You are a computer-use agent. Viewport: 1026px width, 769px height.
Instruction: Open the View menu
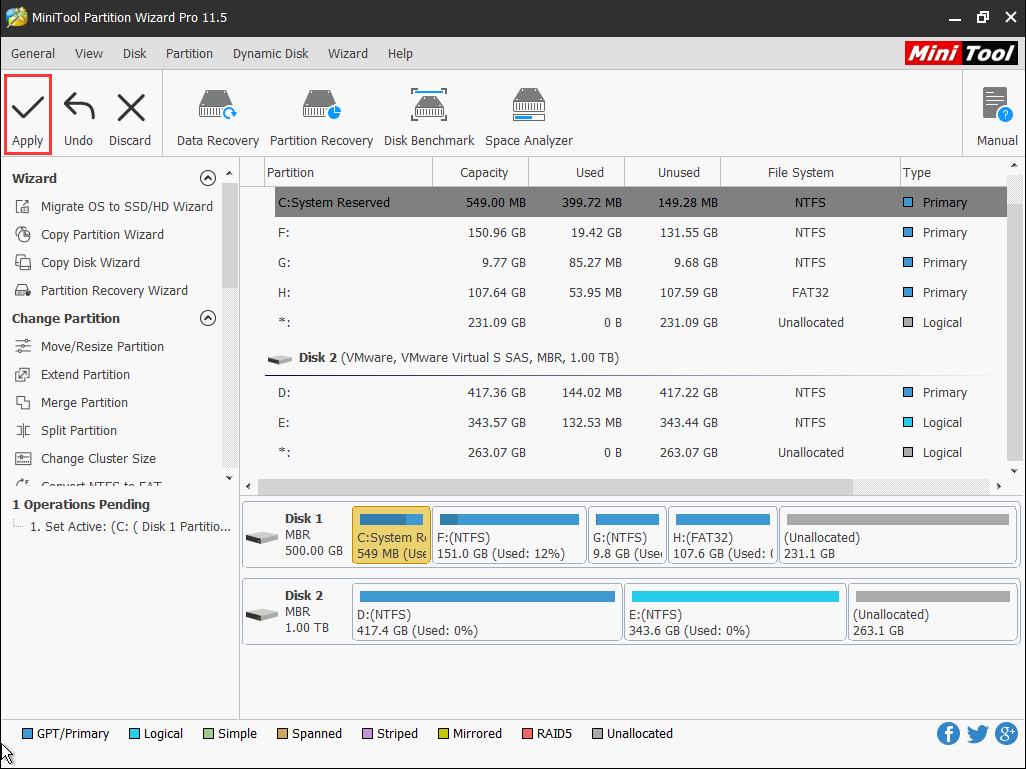coord(88,54)
